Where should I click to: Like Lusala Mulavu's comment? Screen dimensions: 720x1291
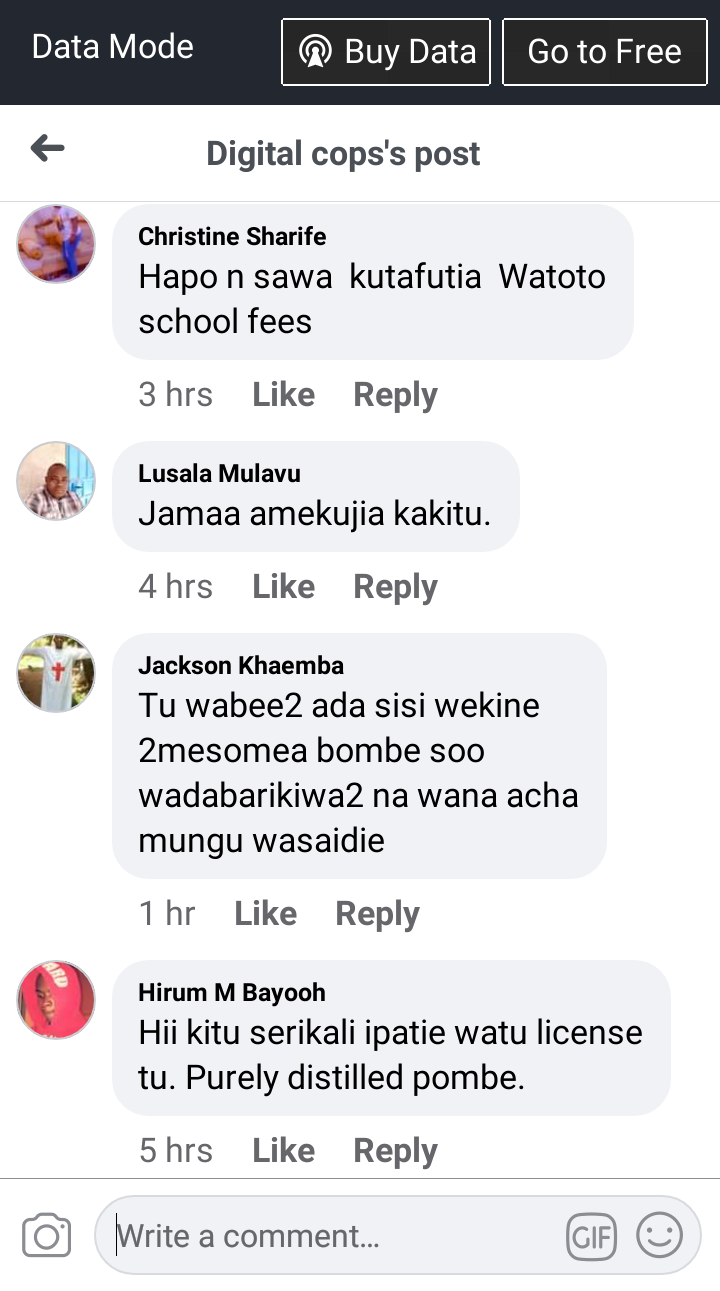pos(284,587)
